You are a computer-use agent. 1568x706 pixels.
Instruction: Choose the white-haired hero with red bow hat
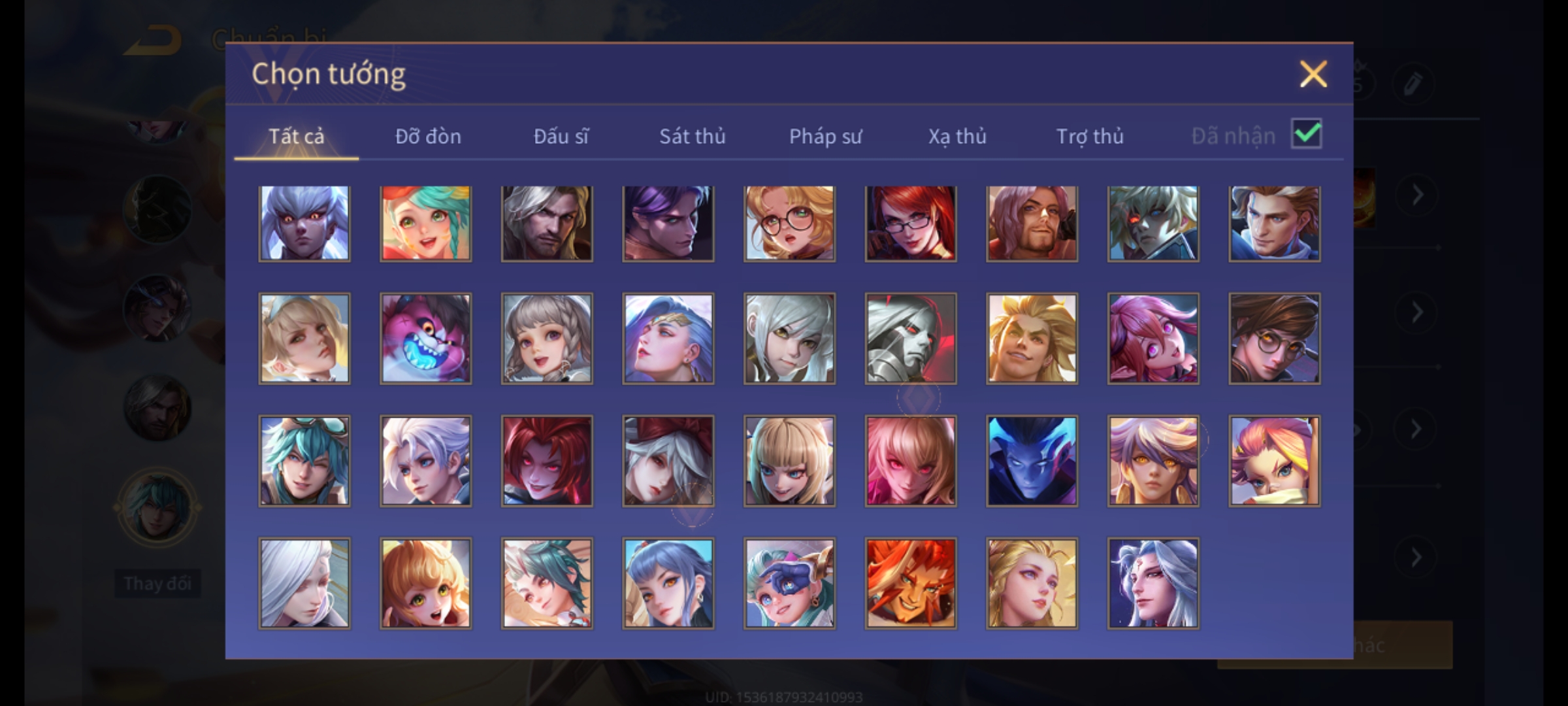pos(668,461)
